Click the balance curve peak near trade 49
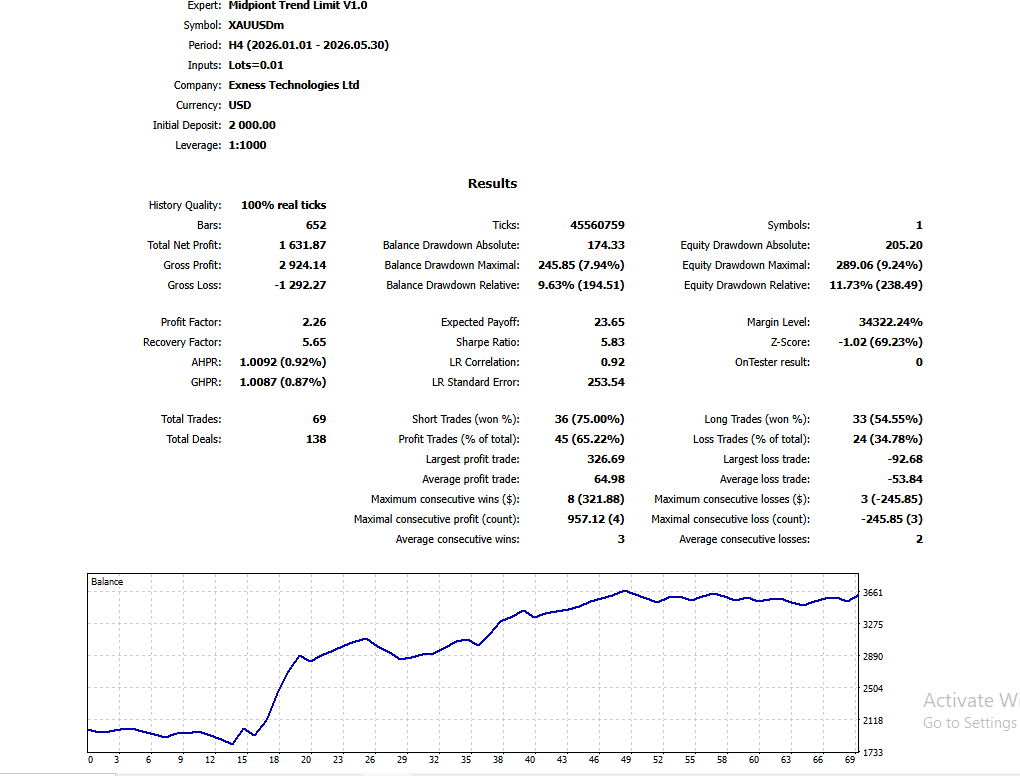 coord(625,591)
